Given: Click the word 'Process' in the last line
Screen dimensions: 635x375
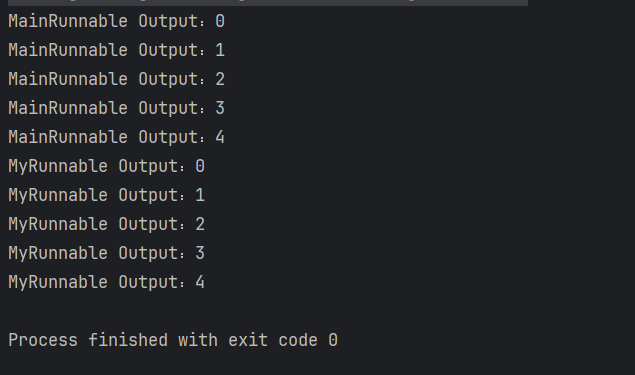Looking at the screenshot, I should pyautogui.click(x=43, y=340).
